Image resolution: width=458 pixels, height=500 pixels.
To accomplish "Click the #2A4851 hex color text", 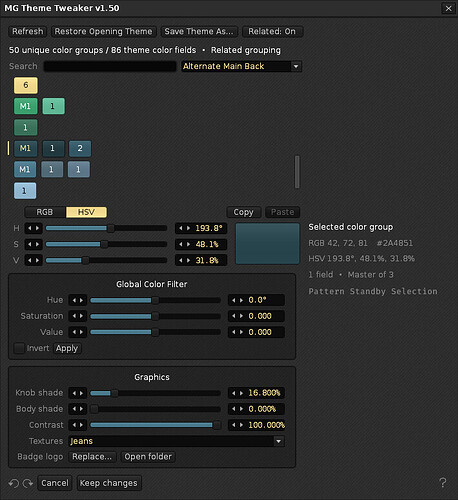I will coord(395,243).
